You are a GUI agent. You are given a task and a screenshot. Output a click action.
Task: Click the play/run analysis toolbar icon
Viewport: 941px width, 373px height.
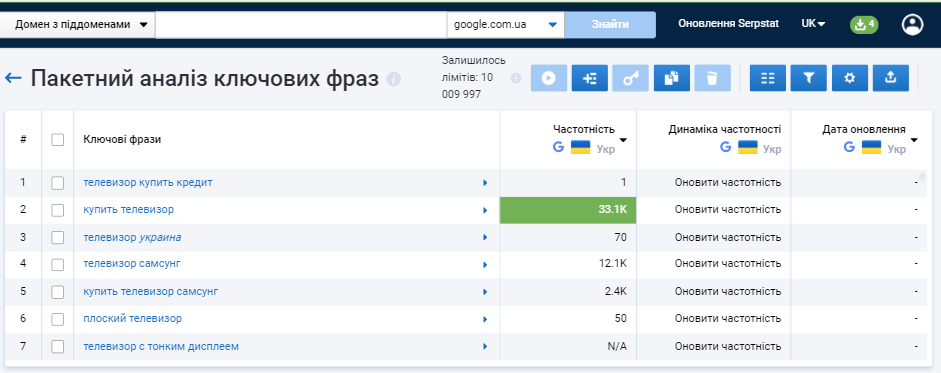[x=549, y=78]
